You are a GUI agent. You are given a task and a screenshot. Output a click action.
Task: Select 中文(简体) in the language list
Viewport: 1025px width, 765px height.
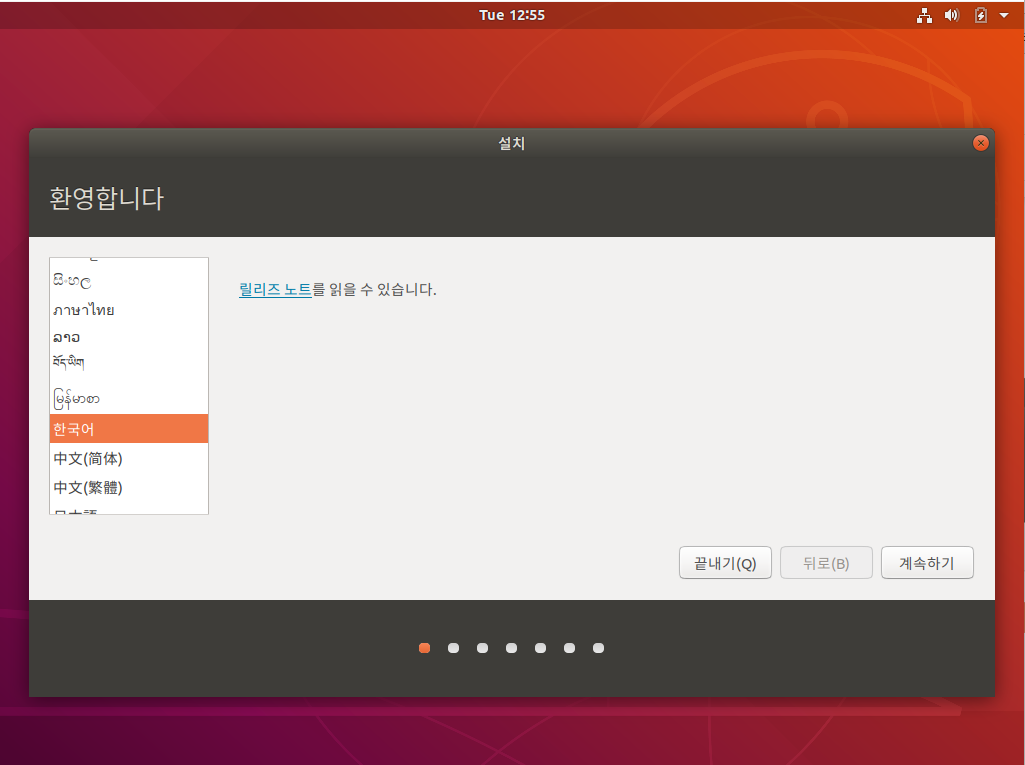coord(129,458)
